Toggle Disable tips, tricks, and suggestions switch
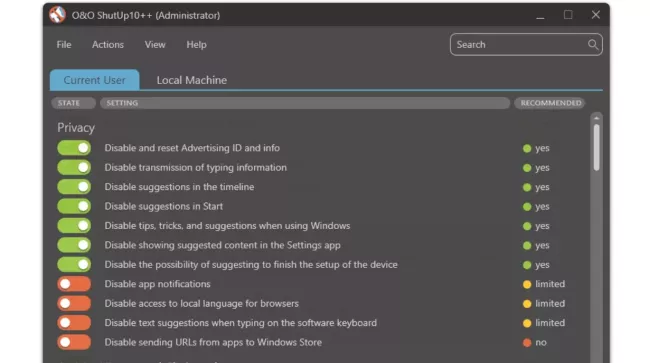Image resolution: width=650 pixels, height=363 pixels. (74, 226)
